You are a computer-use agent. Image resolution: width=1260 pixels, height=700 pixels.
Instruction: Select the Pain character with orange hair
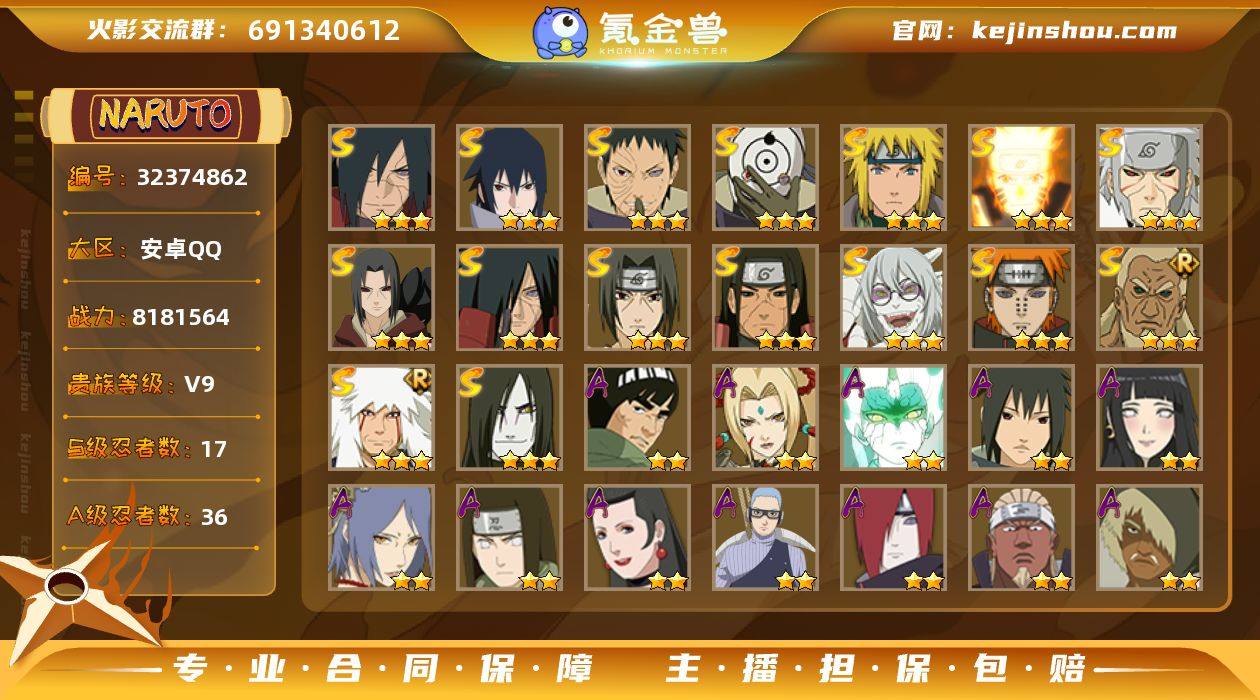pos(1021,298)
